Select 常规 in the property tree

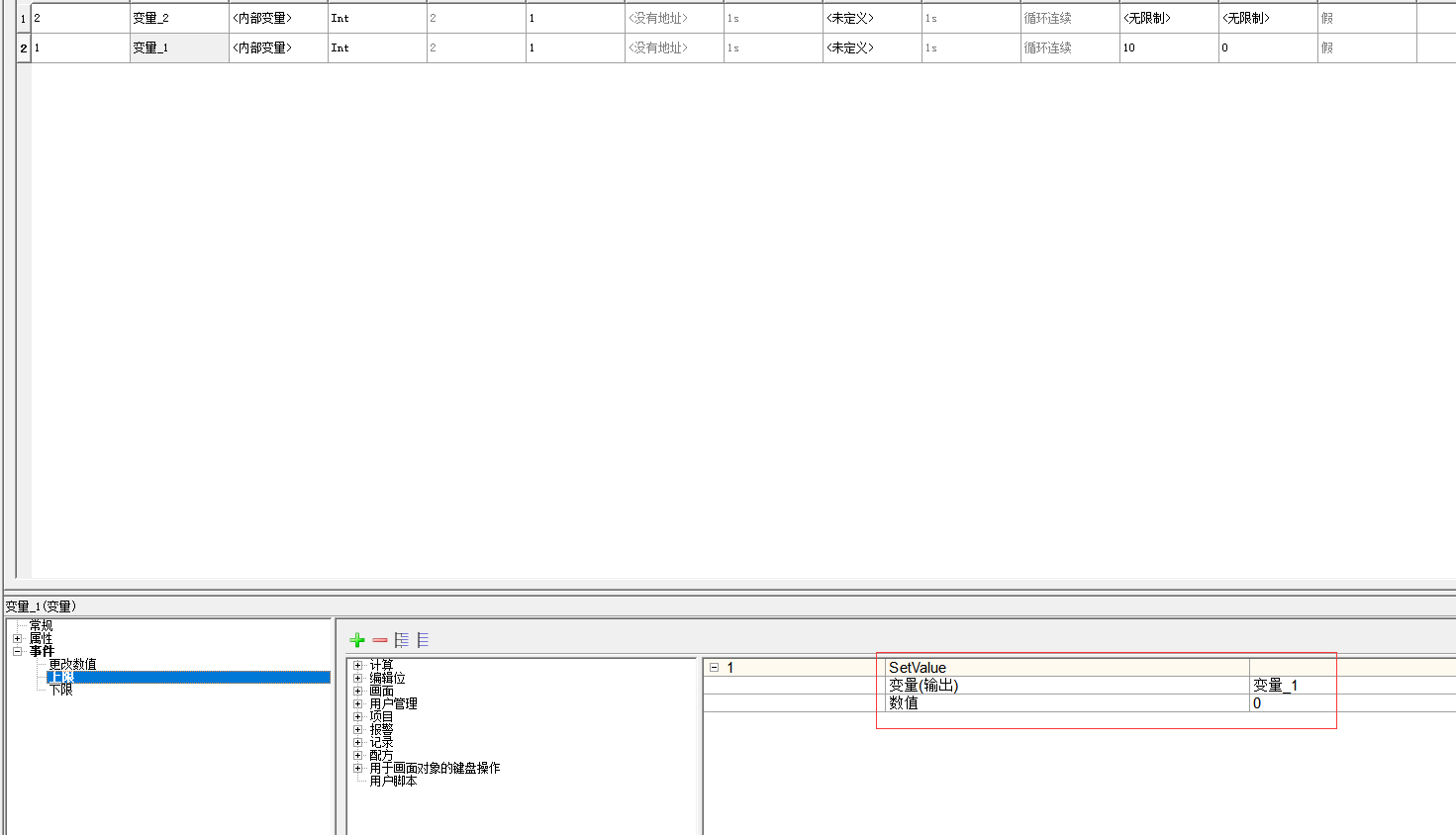(x=42, y=626)
